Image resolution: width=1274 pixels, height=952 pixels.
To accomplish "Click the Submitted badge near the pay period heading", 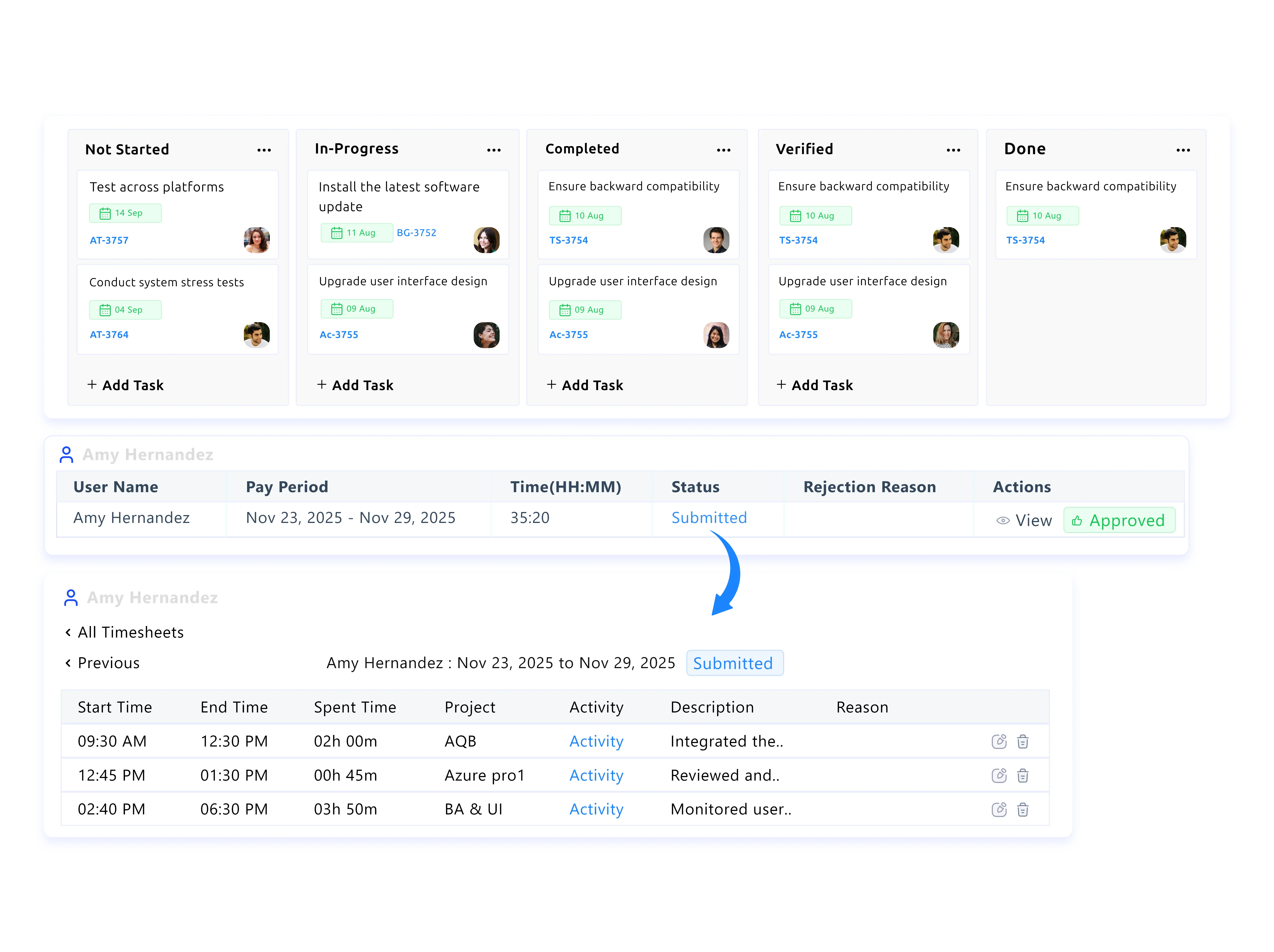I will tap(735, 662).
